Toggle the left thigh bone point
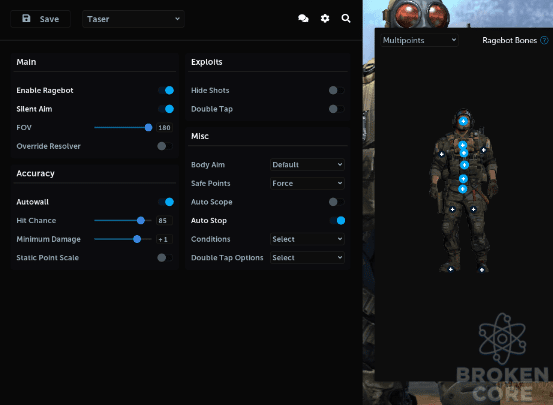 point(452,210)
